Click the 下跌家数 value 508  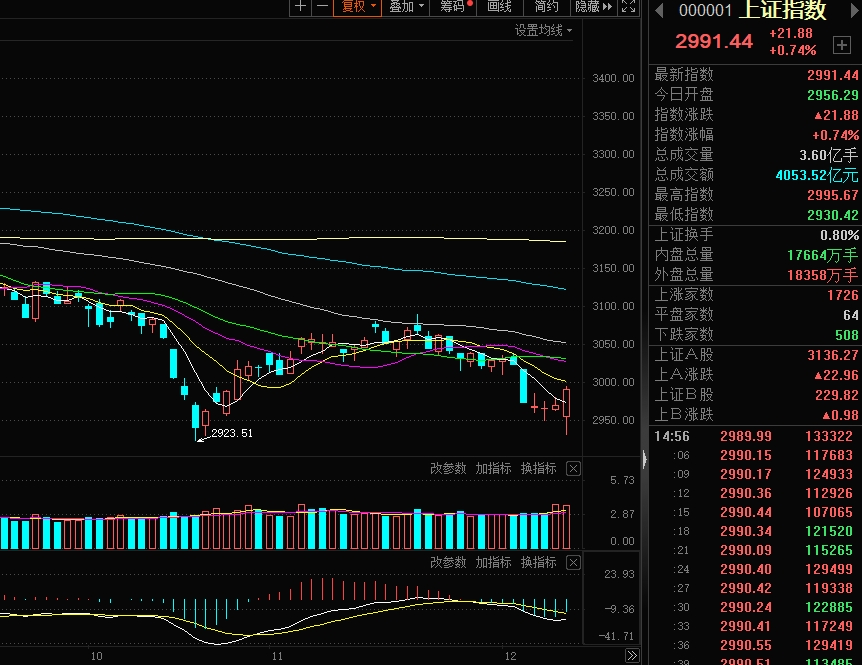(x=847, y=335)
